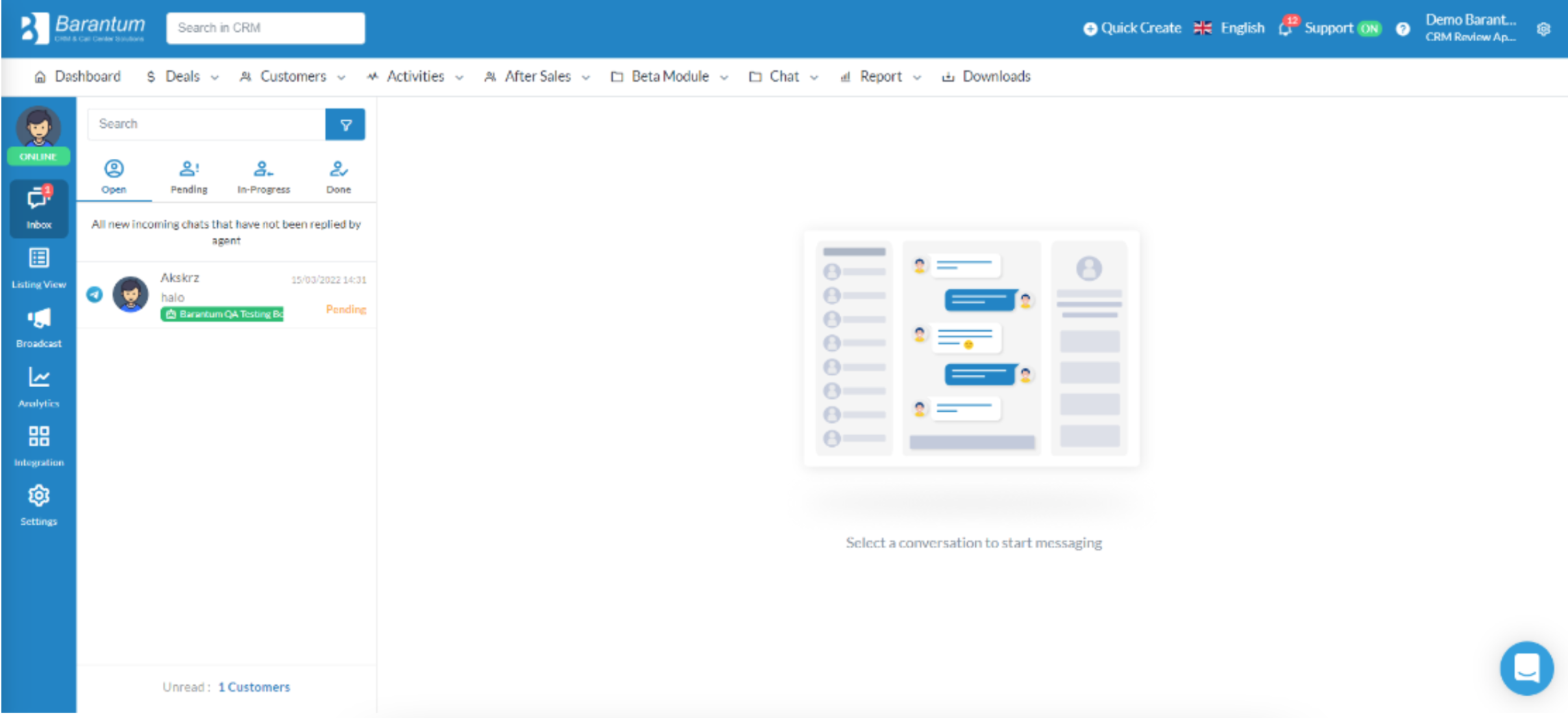Image resolution: width=1568 pixels, height=718 pixels.
Task: Click the Telegram channel icon beside Akskrz
Action: point(95,295)
